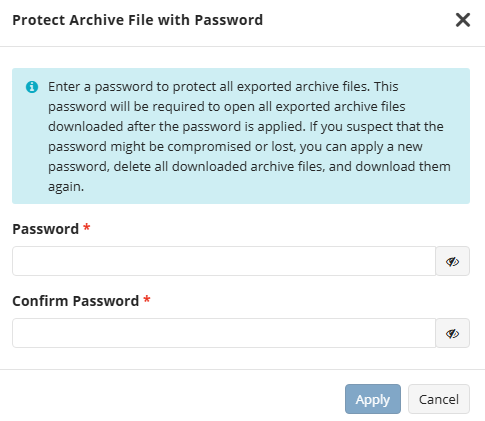The height and width of the screenshot is (421, 485).
Task: Dismiss dialog using the X icon
Action: 463,20
